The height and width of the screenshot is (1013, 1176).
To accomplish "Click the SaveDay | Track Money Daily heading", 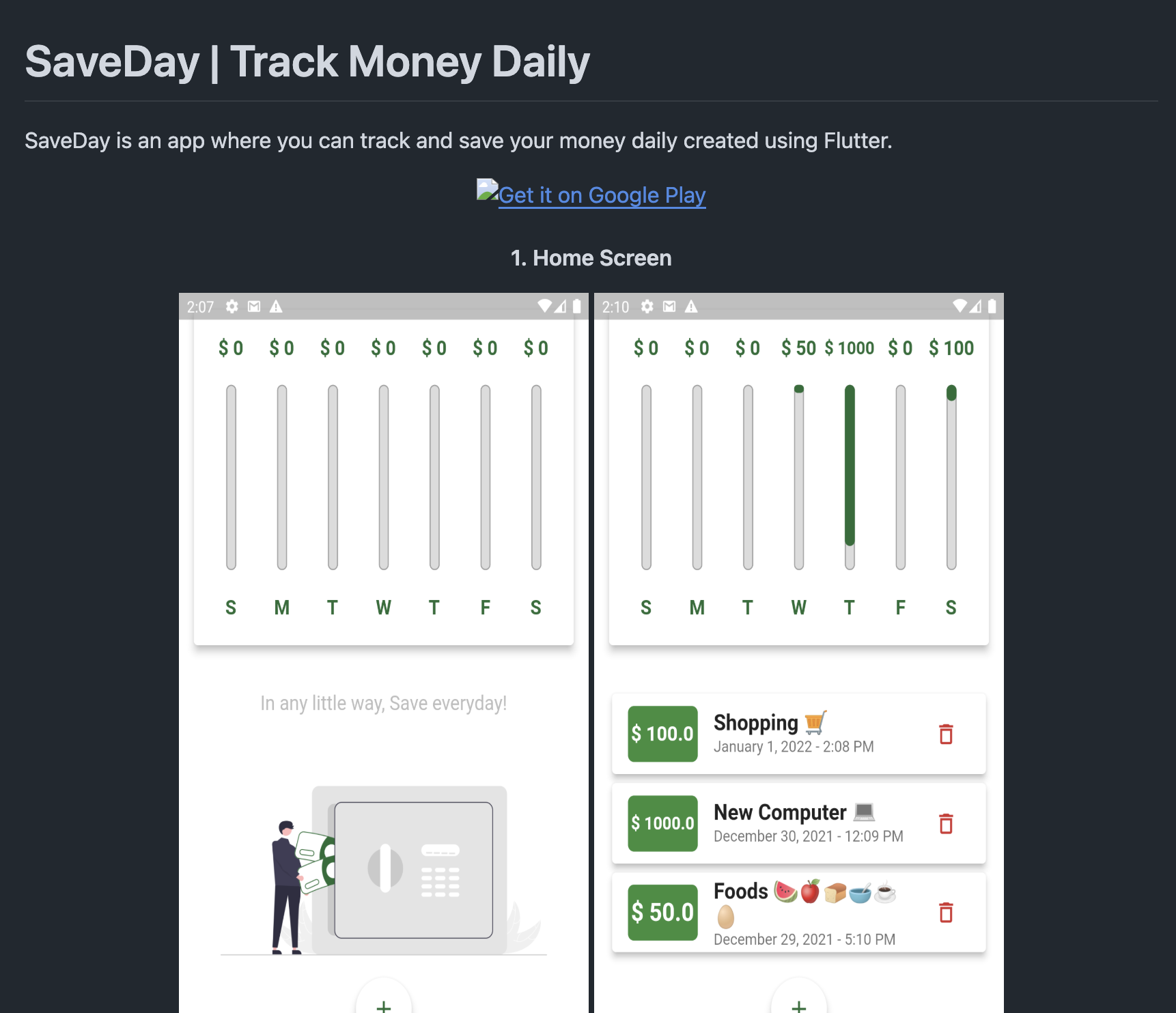I will click(307, 62).
